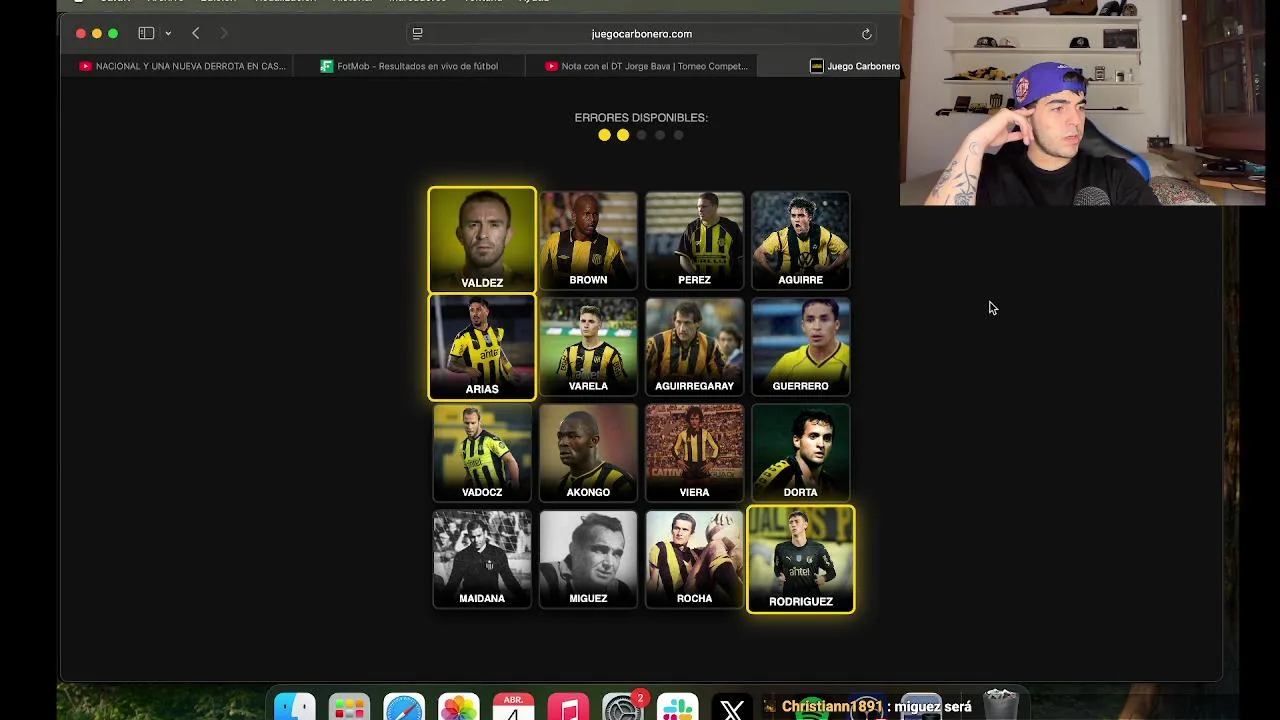Image resolution: width=1280 pixels, height=720 pixels.
Task: Open Calendar from the Dock
Action: pos(513,707)
